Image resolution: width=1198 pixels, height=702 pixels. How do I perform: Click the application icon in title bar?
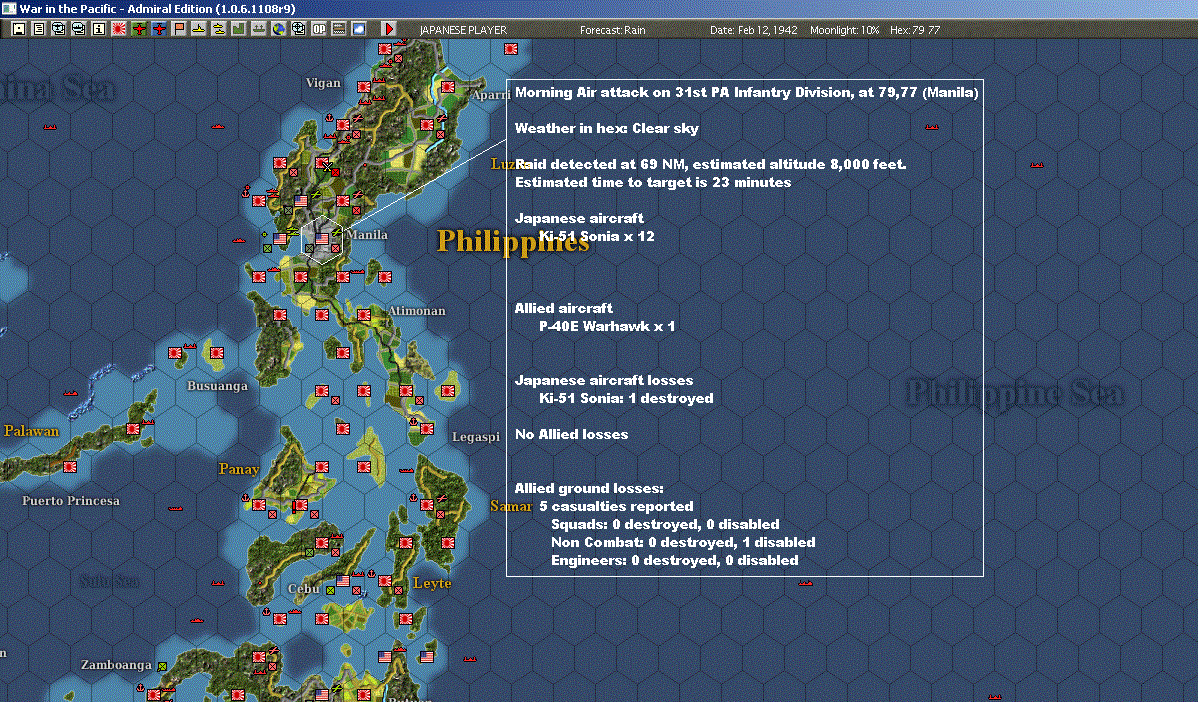[8, 8]
